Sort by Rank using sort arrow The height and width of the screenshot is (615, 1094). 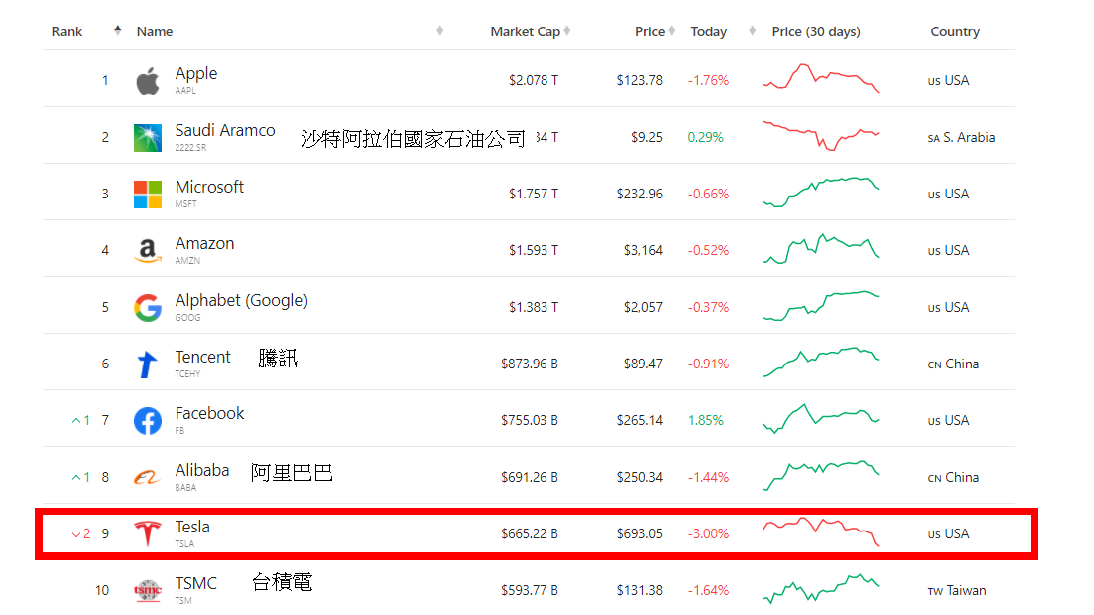click(x=117, y=30)
